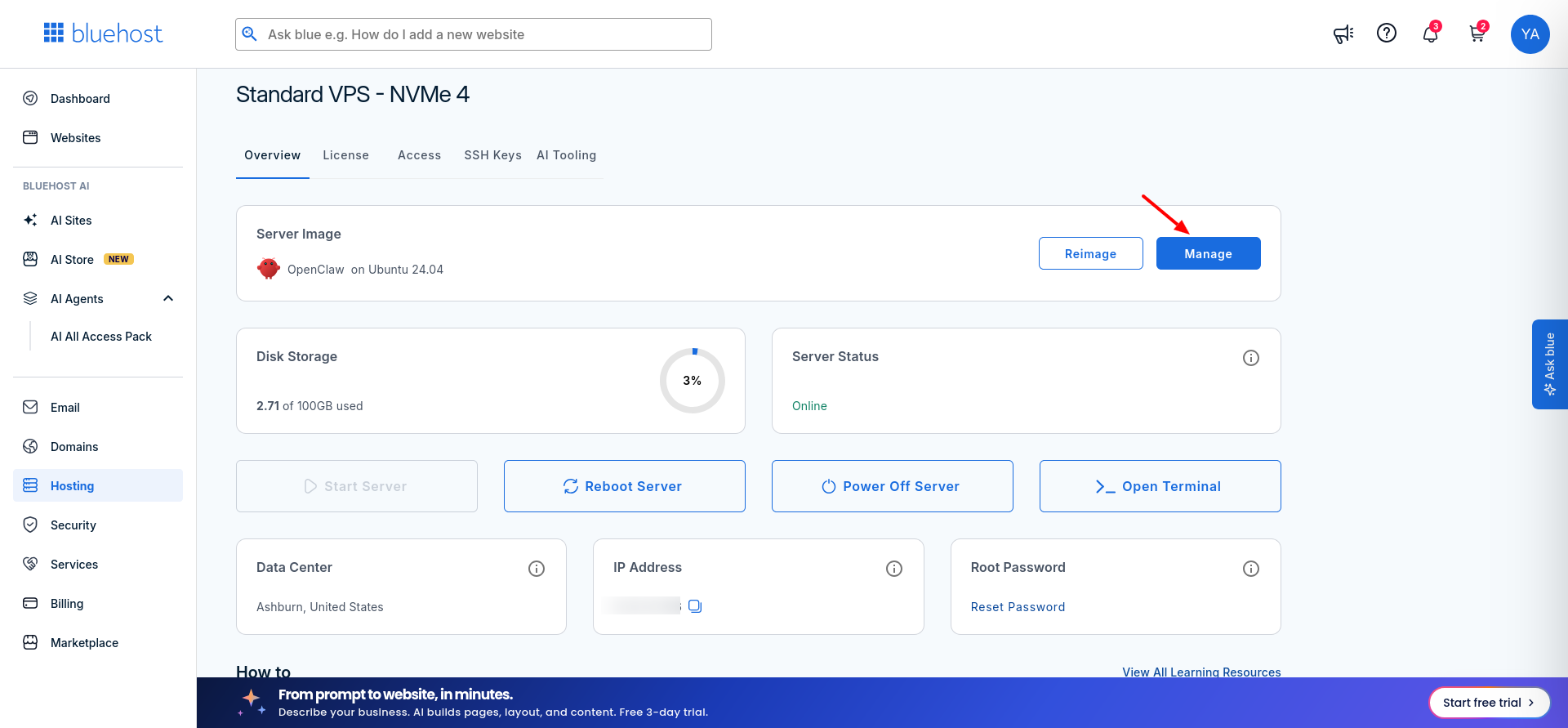Switch to the Access tab
The height and width of the screenshot is (728, 1568).
(419, 155)
